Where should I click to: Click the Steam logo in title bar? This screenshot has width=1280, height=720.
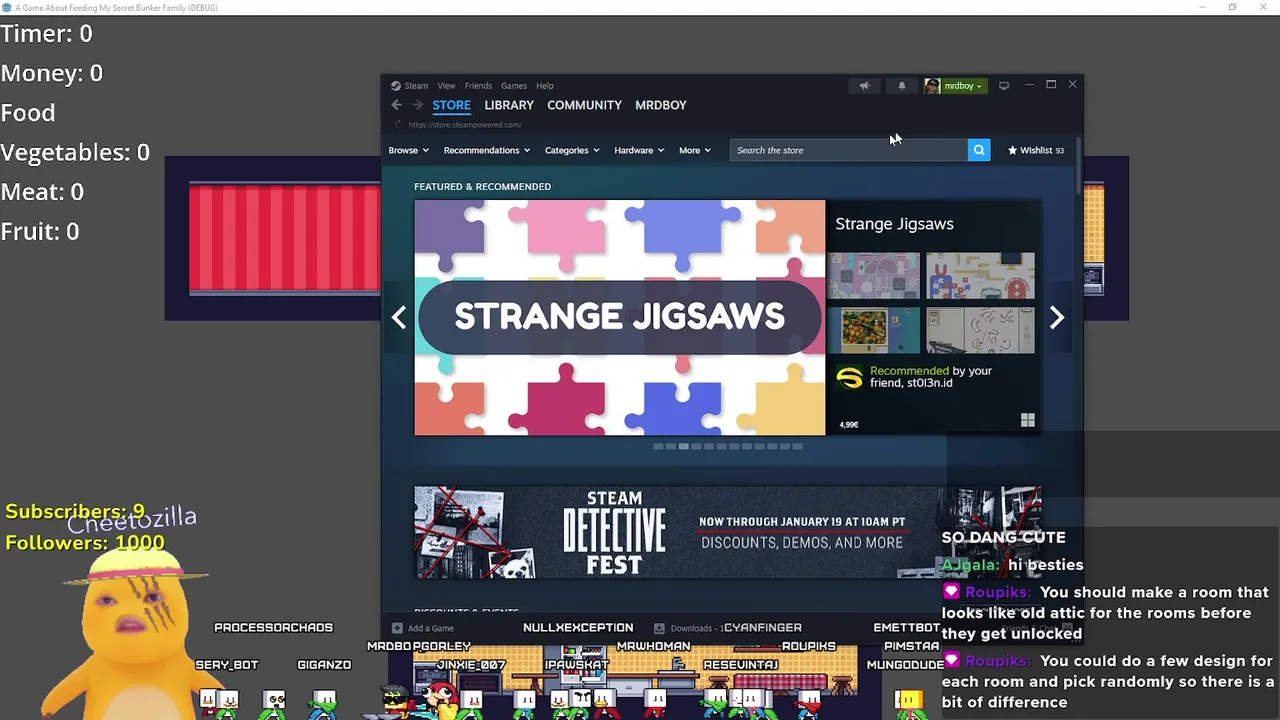396,86
